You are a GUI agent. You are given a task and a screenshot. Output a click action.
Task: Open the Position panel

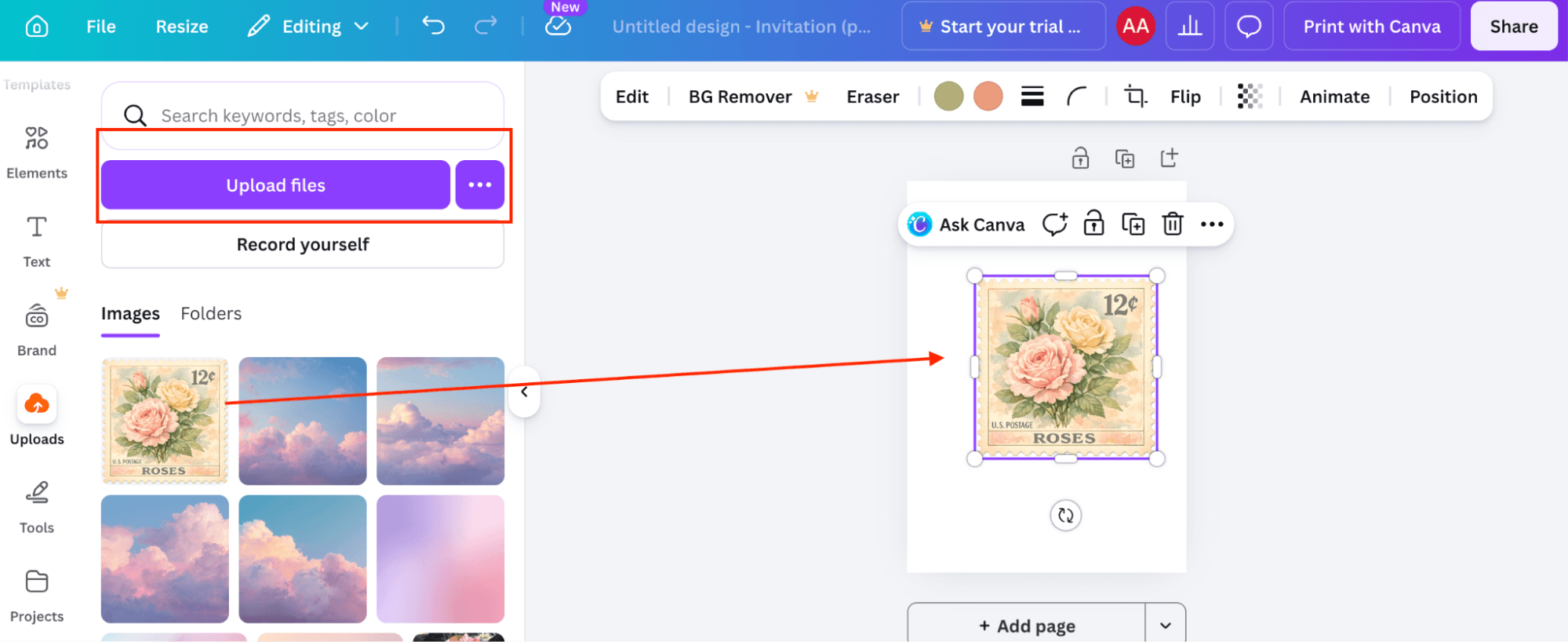(1443, 97)
